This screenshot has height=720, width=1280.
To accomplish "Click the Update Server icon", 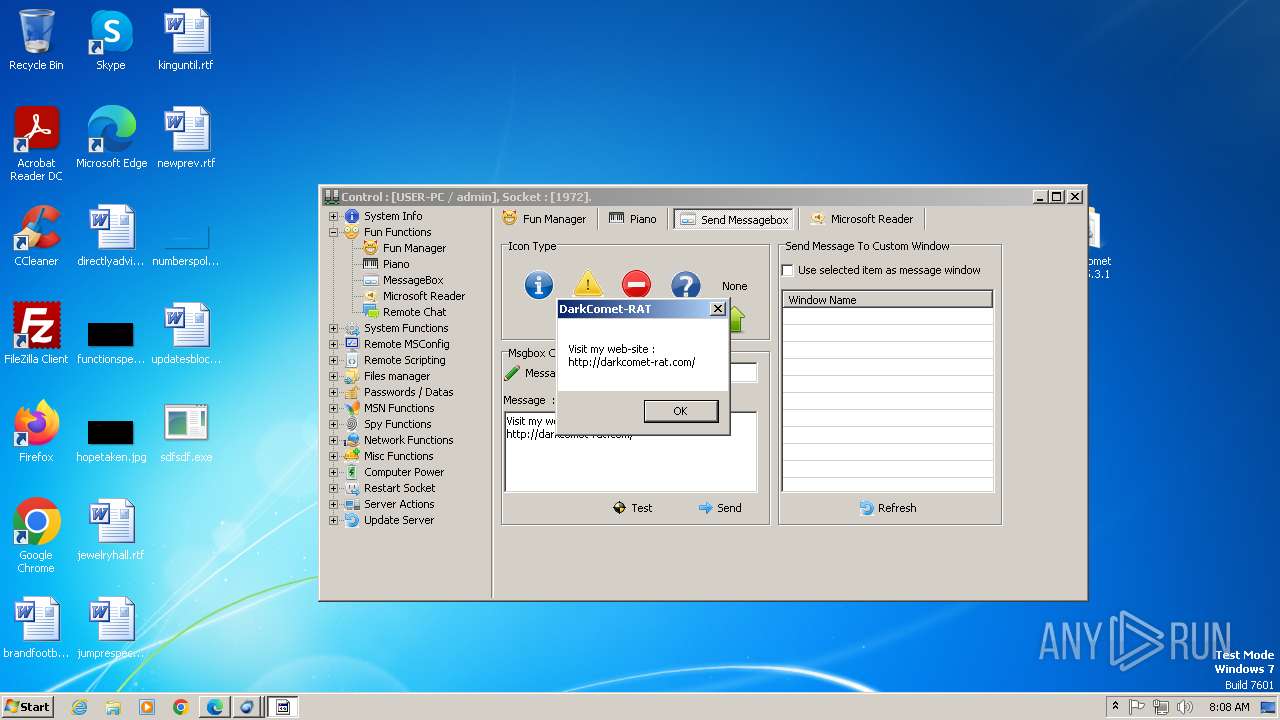I will tap(352, 520).
